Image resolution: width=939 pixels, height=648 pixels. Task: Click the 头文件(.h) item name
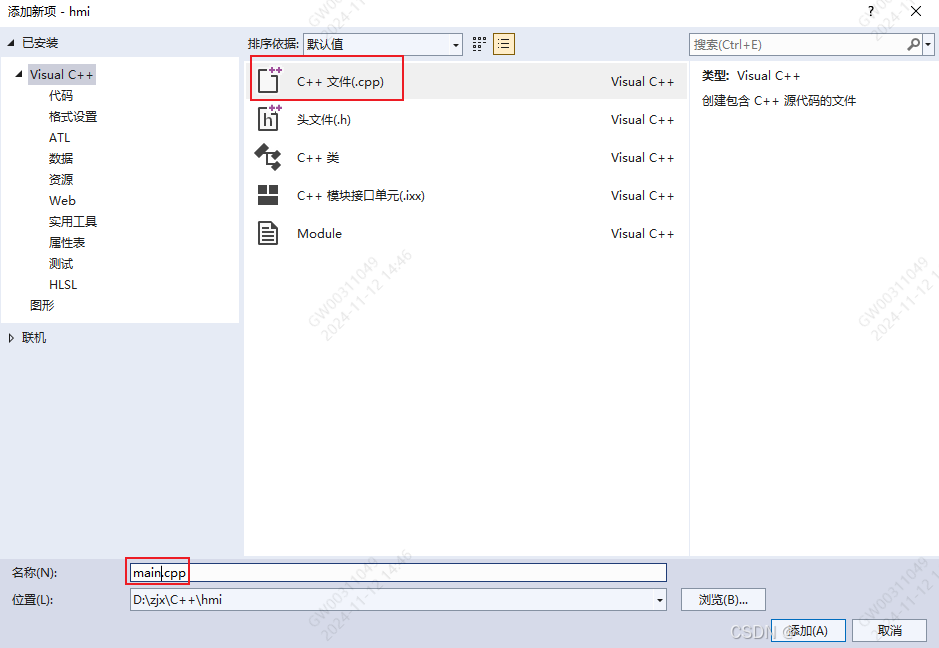[324, 119]
